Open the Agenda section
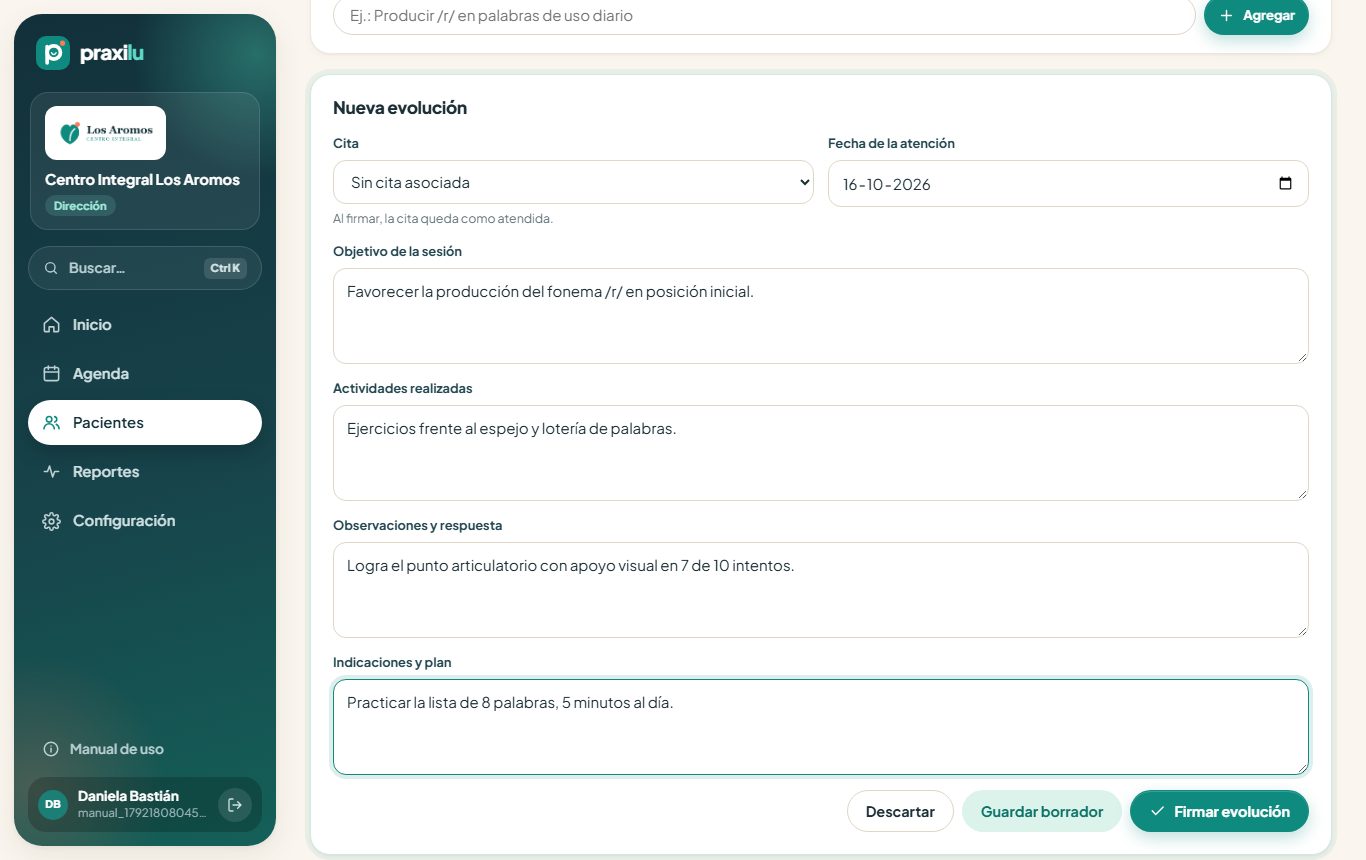 tap(145, 374)
